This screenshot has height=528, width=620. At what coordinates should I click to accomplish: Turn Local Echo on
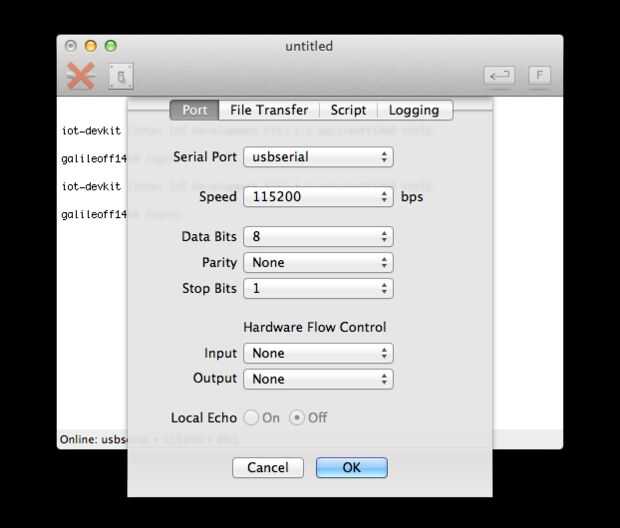(x=251, y=418)
